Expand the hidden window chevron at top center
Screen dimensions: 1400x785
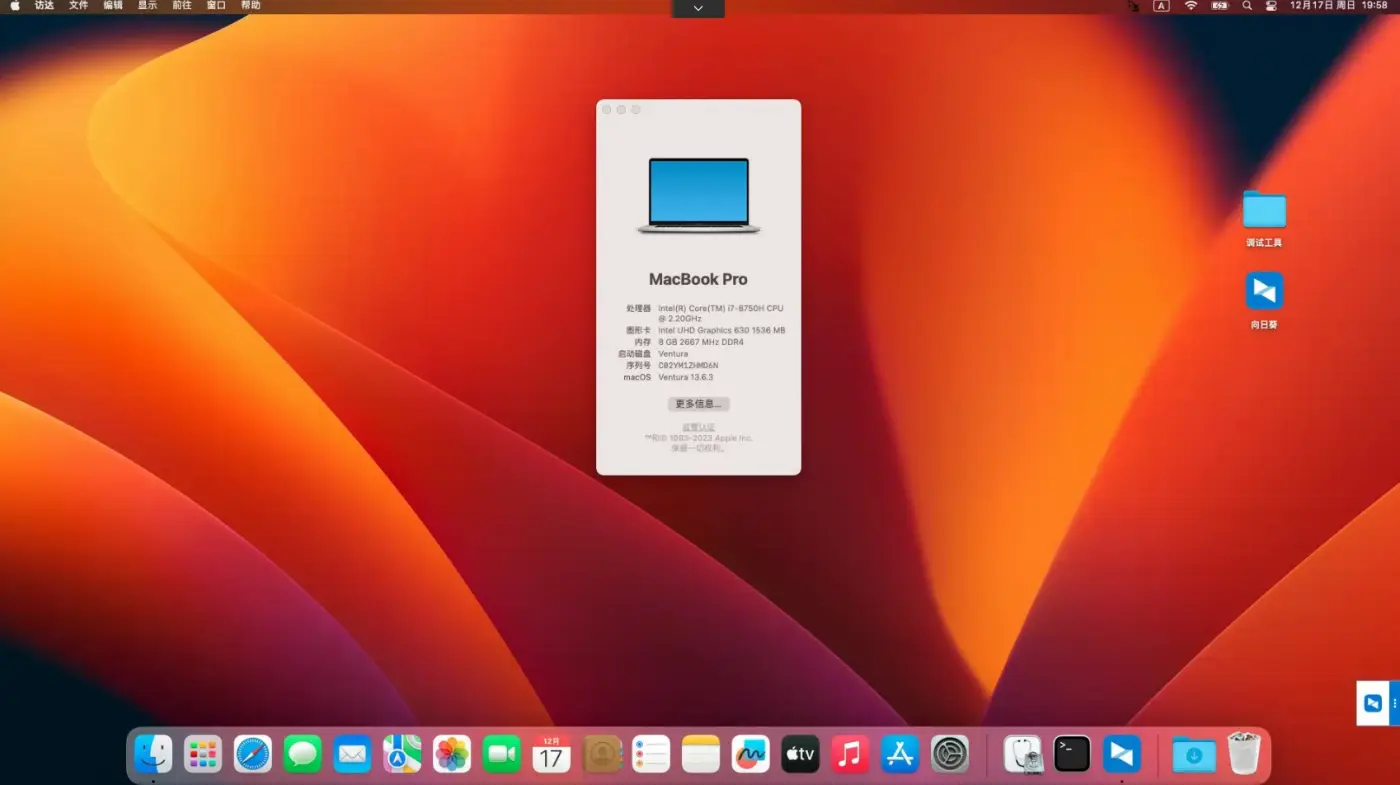click(697, 8)
